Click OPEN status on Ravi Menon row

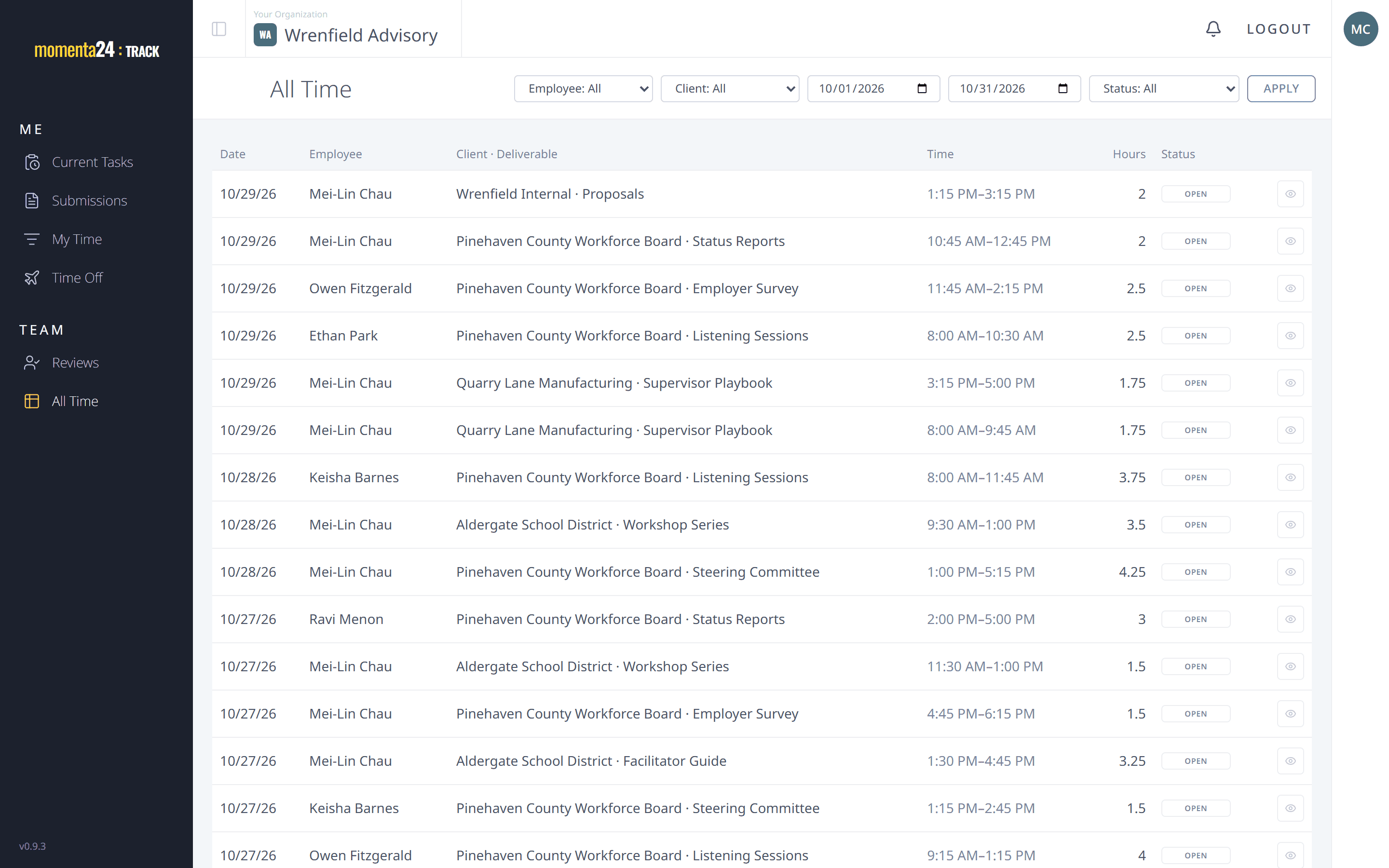1196,620
